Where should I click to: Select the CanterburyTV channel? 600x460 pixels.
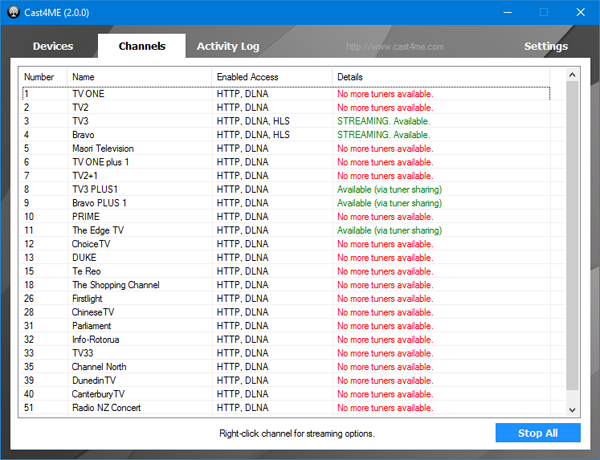tap(286, 394)
